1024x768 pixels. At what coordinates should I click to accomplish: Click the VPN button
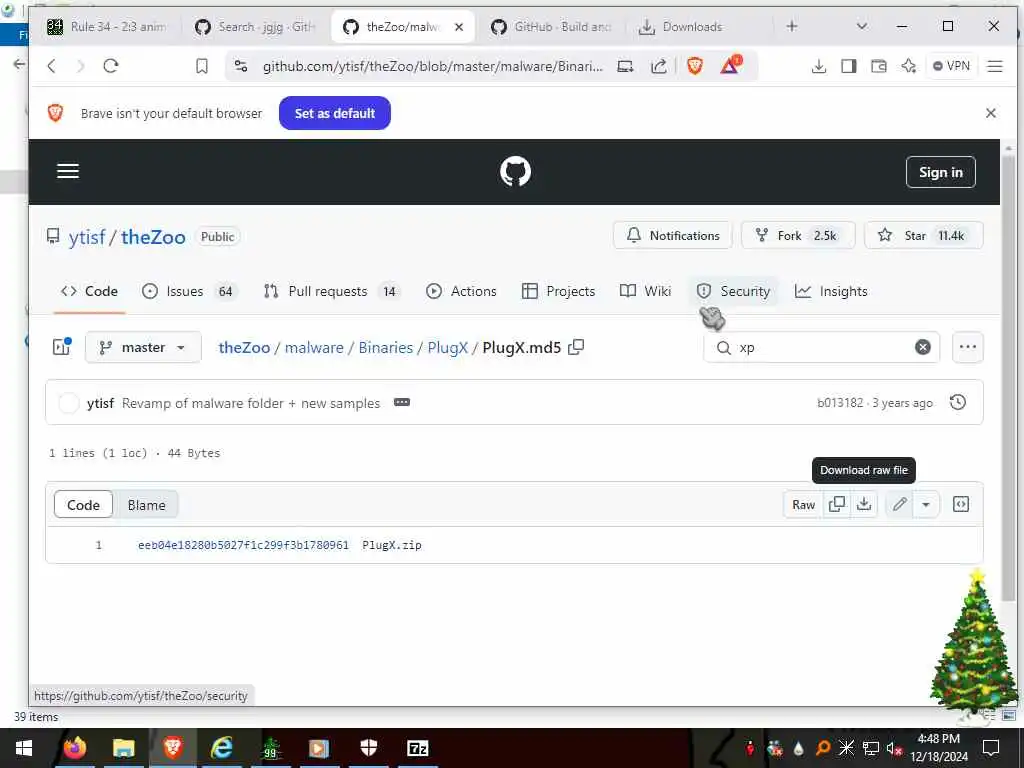point(952,66)
